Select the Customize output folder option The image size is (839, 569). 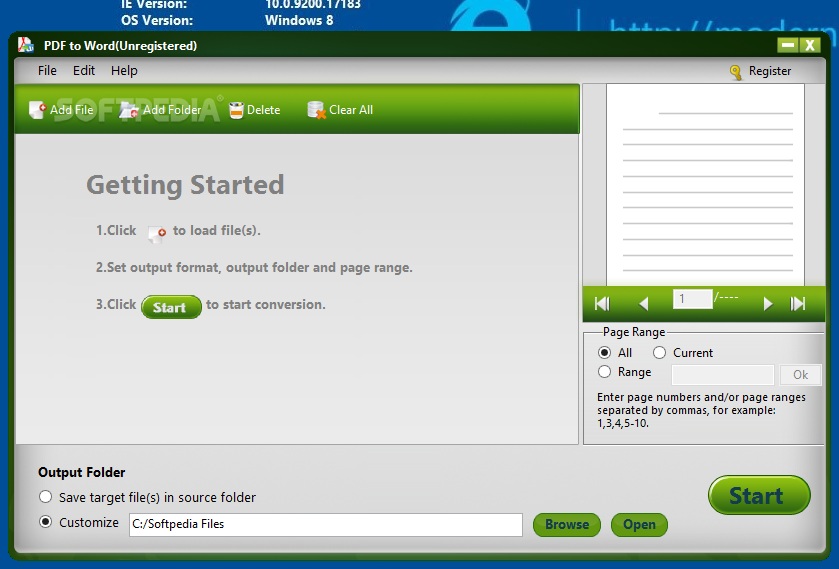pos(45,522)
